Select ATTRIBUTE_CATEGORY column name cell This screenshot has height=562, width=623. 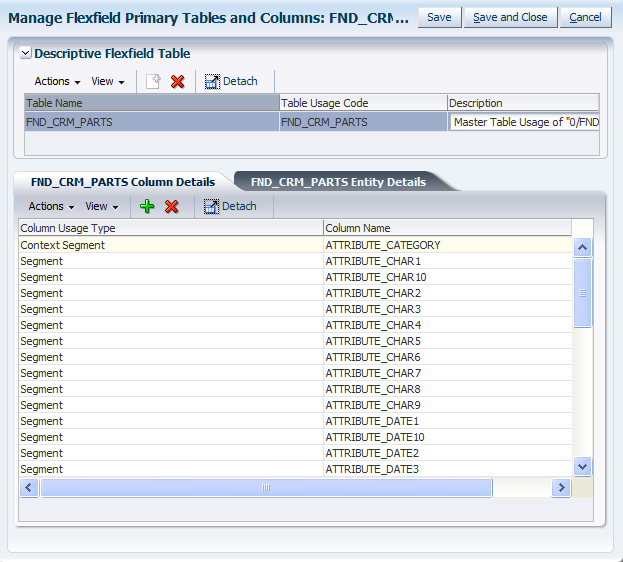[x=447, y=245]
